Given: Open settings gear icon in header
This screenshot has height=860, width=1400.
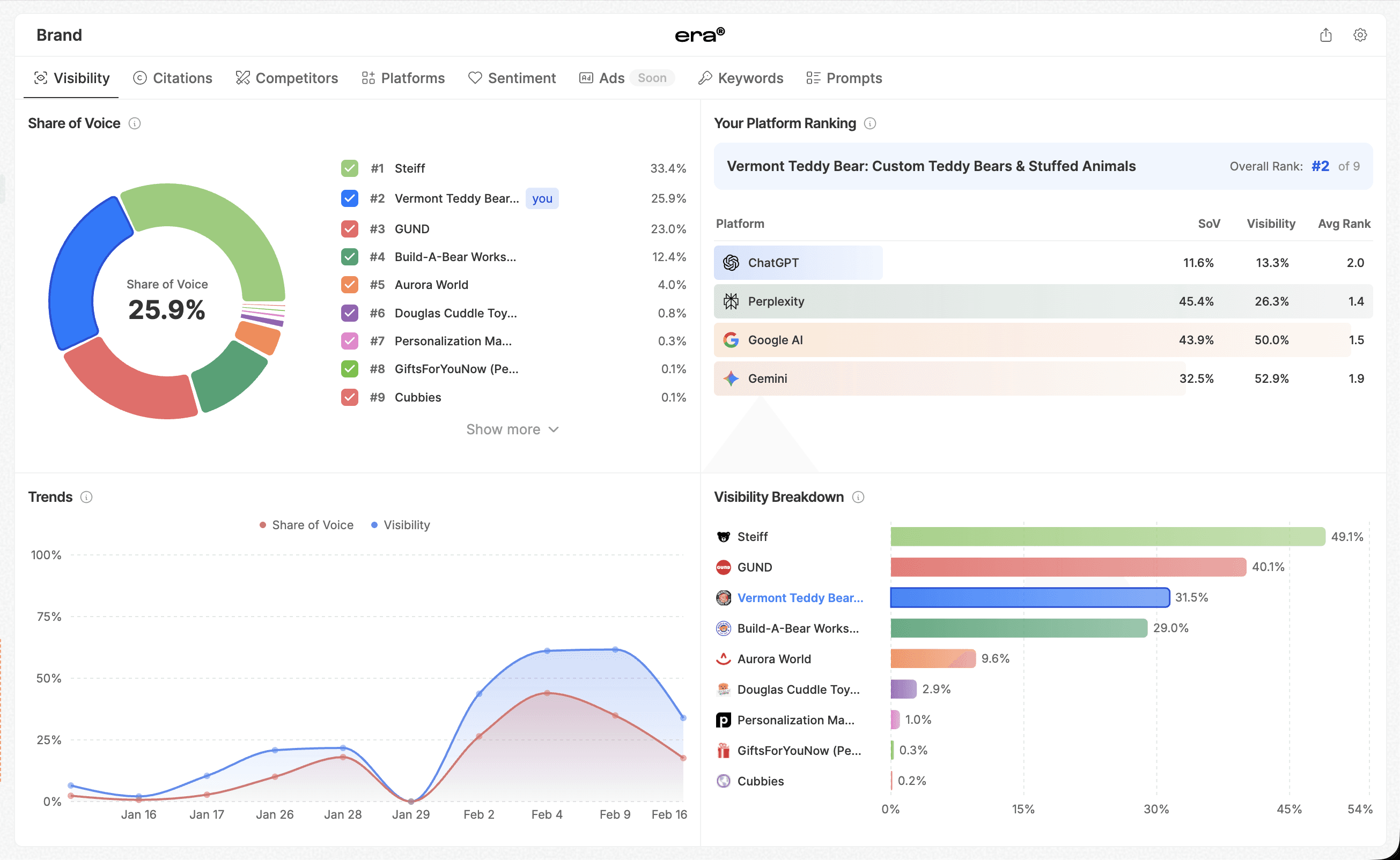Looking at the screenshot, I should [x=1360, y=35].
